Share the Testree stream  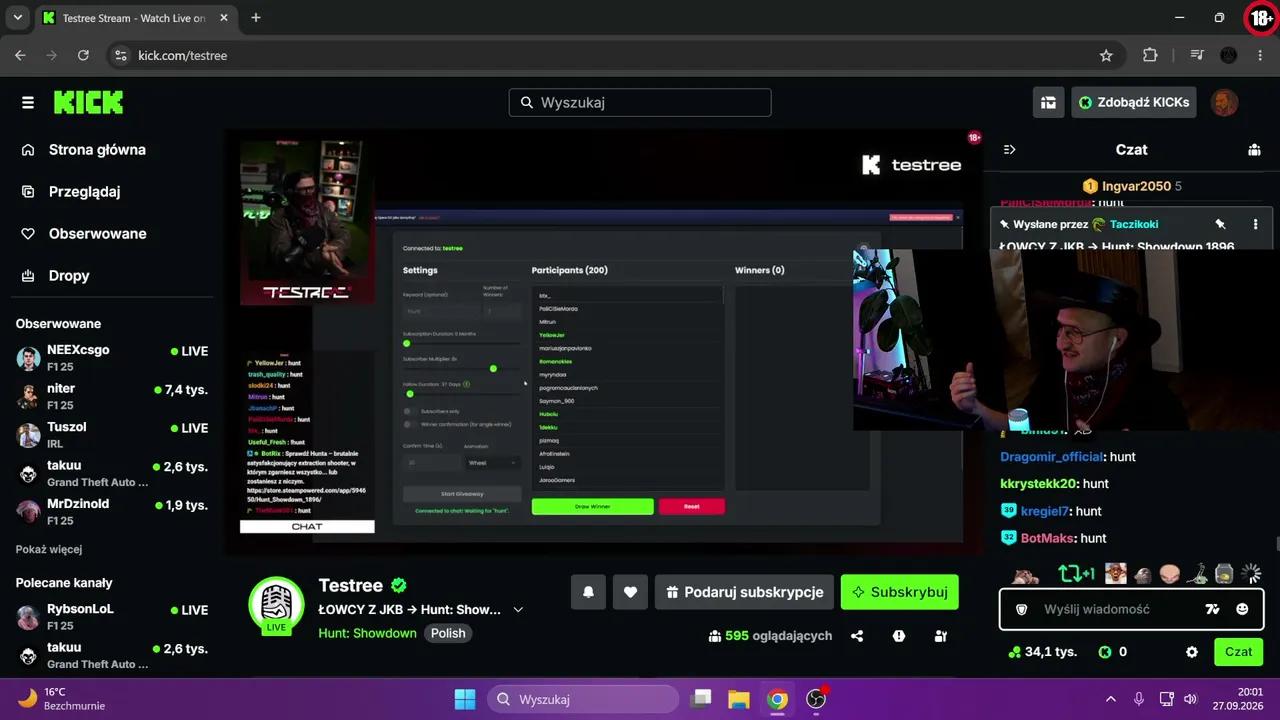pos(857,636)
